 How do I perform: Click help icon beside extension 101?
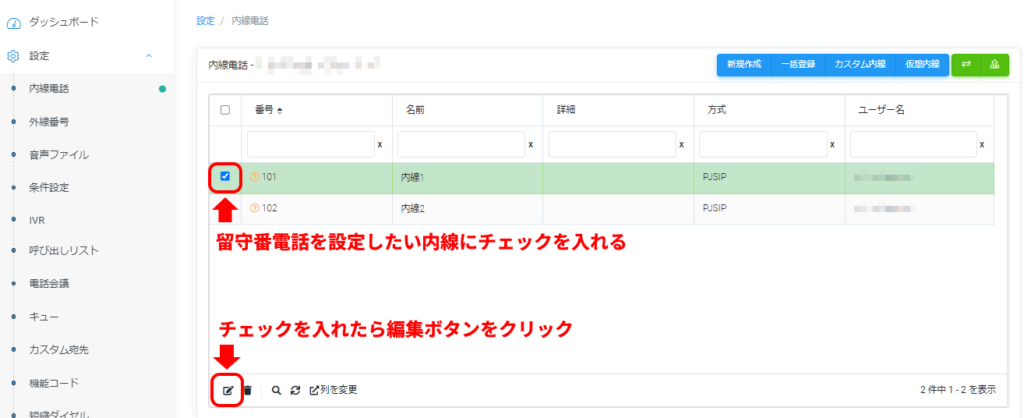click(254, 177)
